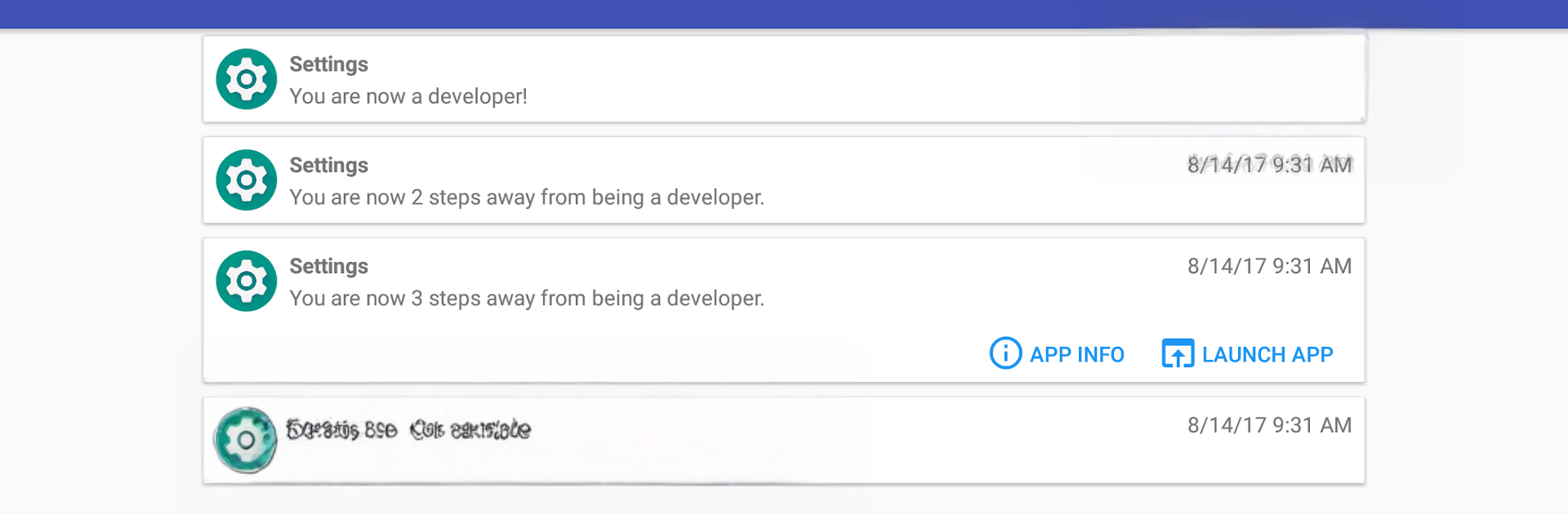
Task: Click the timestamp on the "2 steps away" notification
Action: coord(1269,165)
